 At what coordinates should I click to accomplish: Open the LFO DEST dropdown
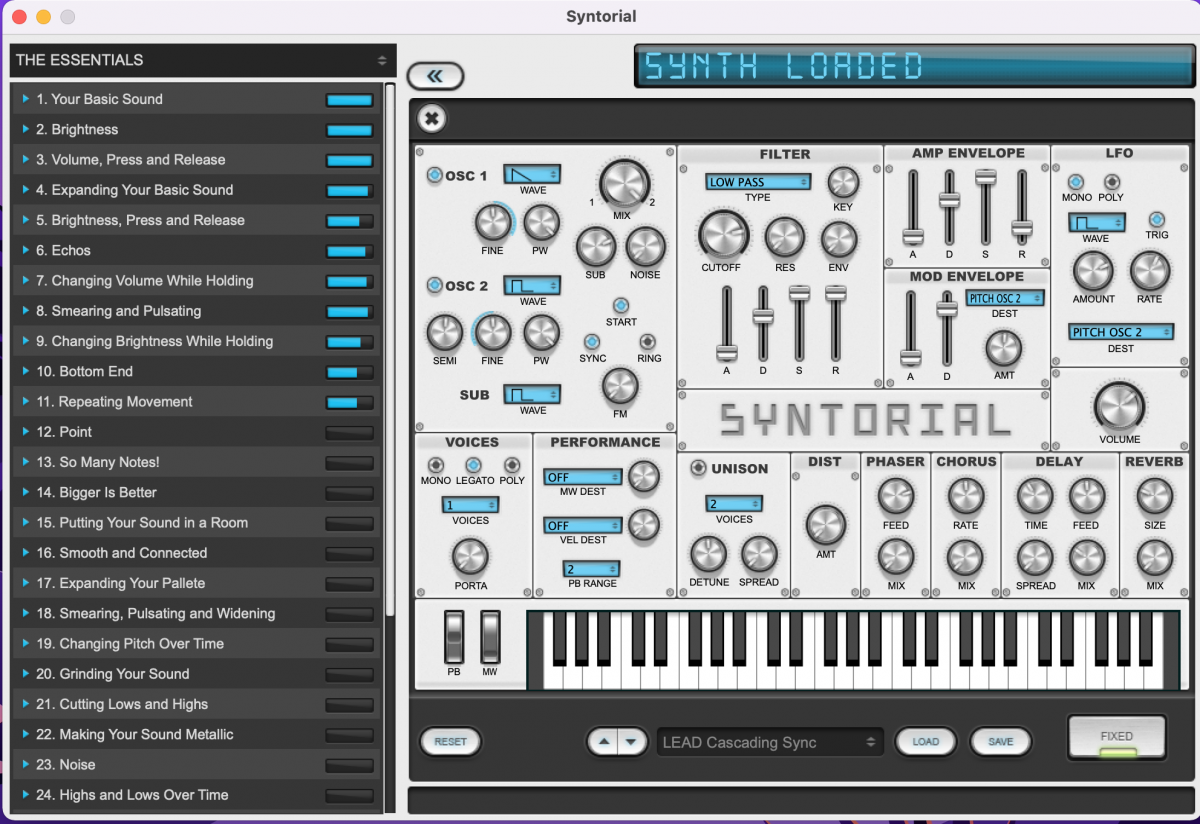pos(1120,332)
